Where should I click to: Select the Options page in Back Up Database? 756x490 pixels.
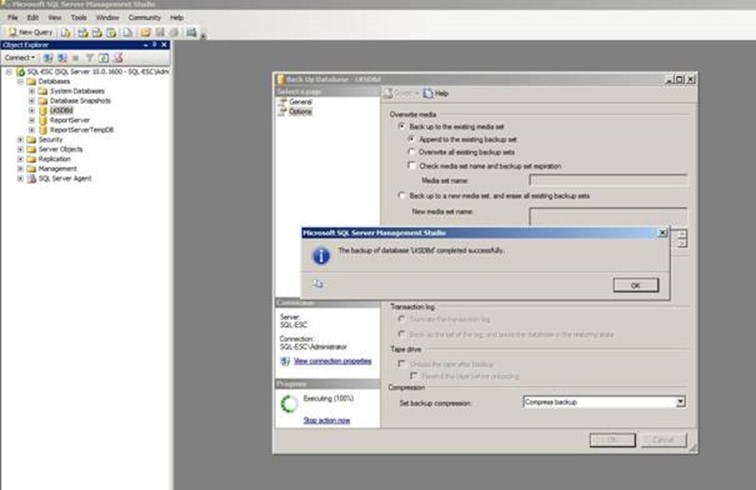(x=300, y=111)
